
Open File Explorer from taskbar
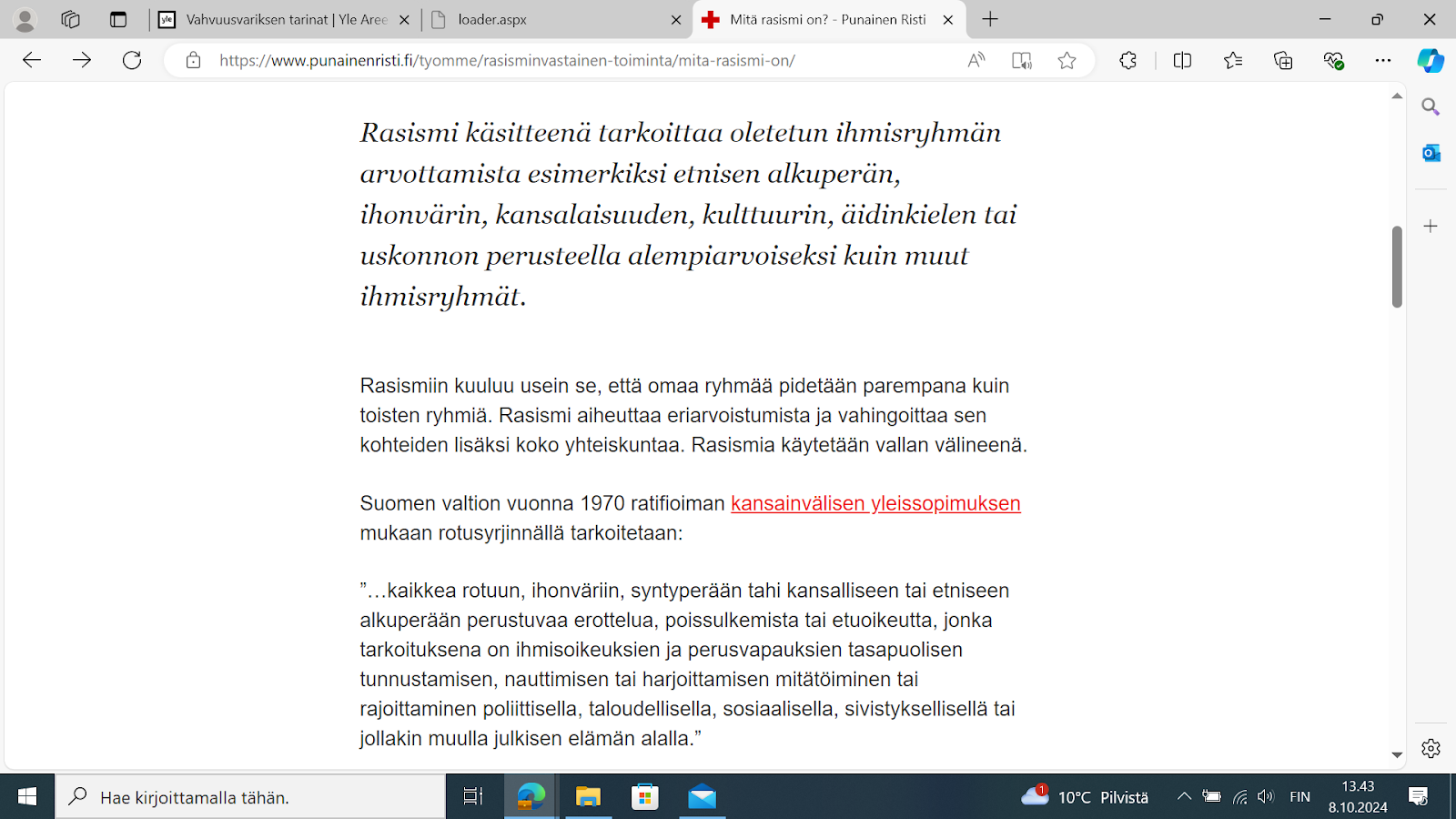[x=588, y=797]
